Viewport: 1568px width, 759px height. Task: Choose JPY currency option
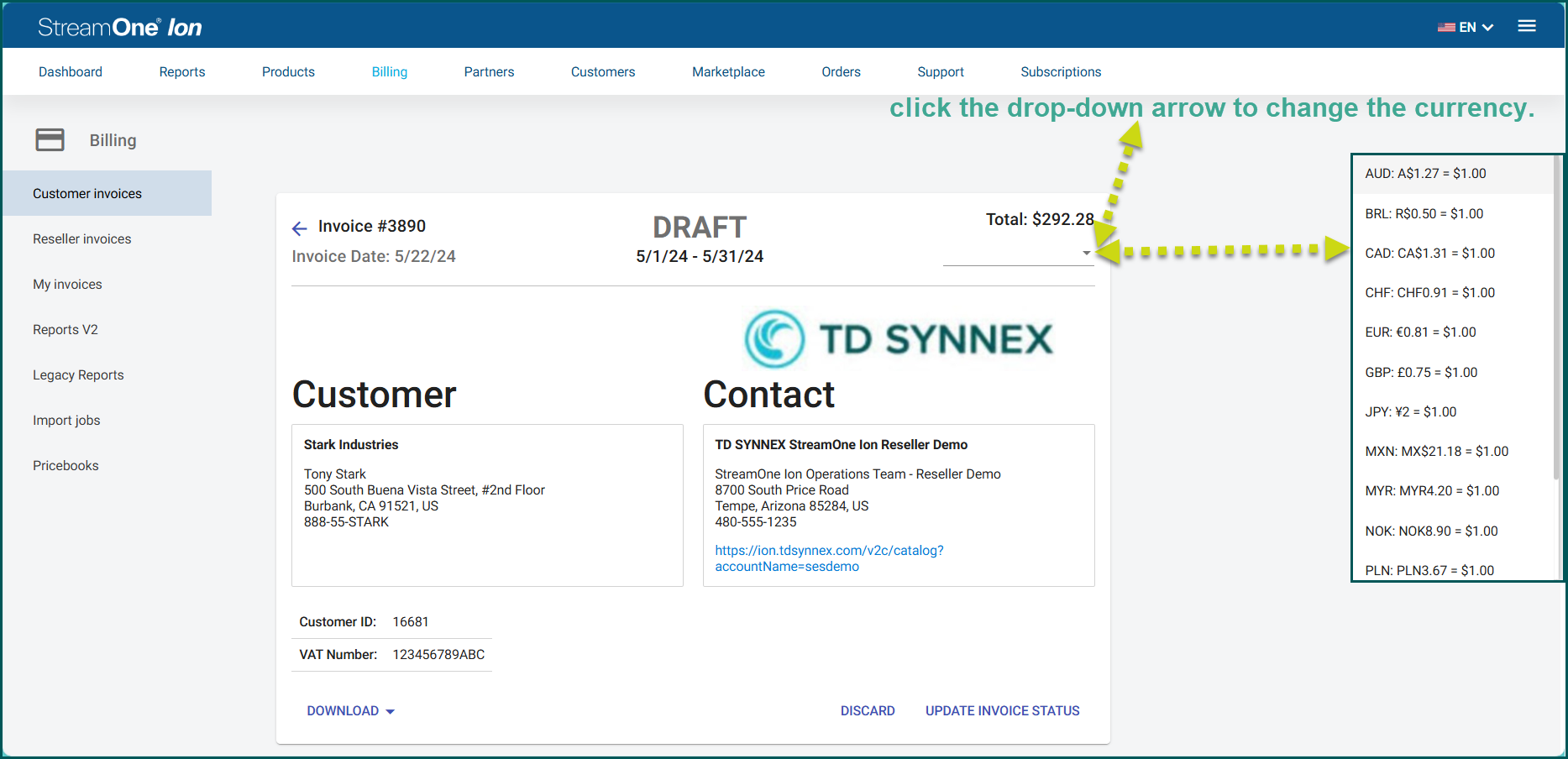click(x=1453, y=411)
